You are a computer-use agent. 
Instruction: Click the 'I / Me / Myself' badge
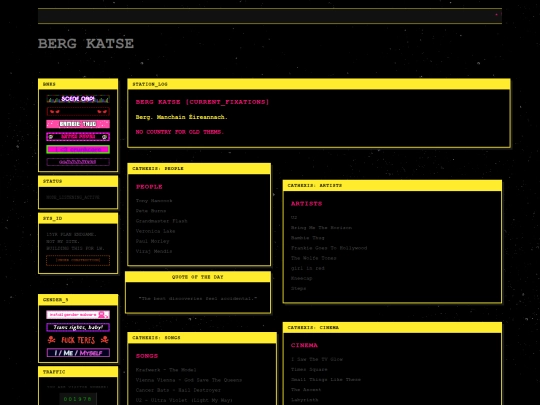78,353
